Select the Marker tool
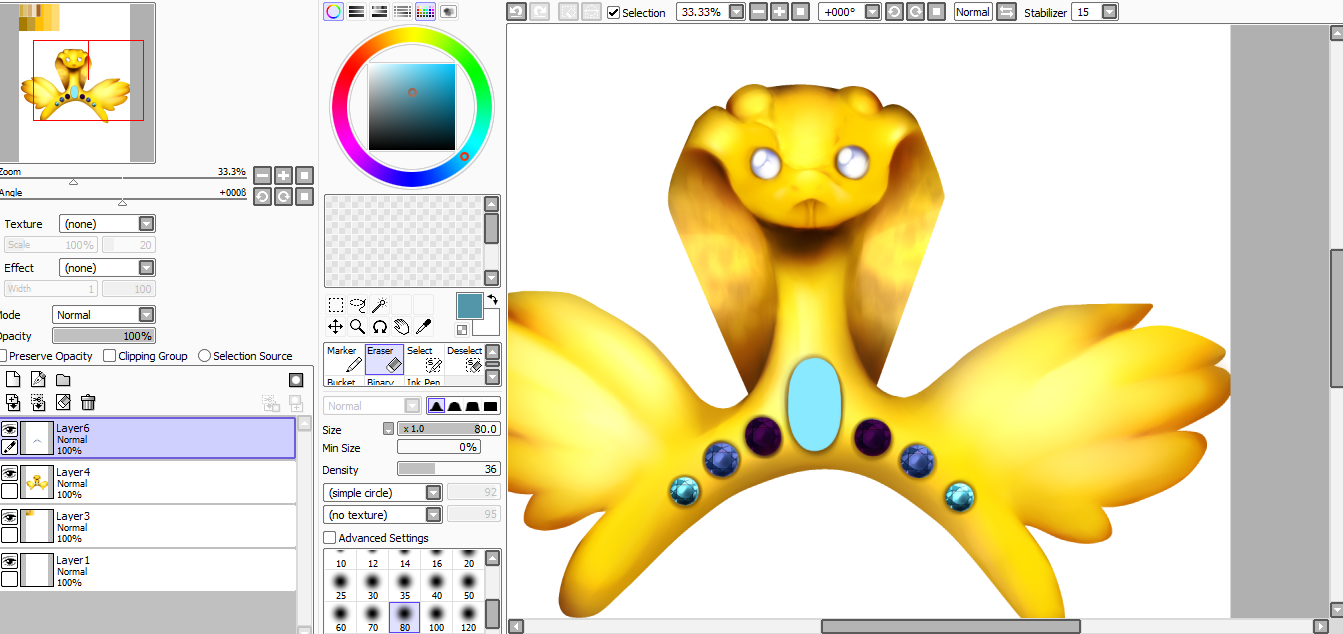Screen dimensions: 1343x634 point(344,359)
